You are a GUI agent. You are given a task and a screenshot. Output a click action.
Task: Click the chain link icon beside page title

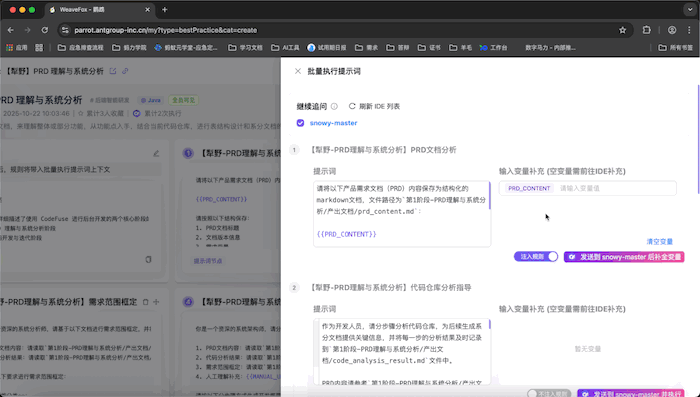[125, 71]
